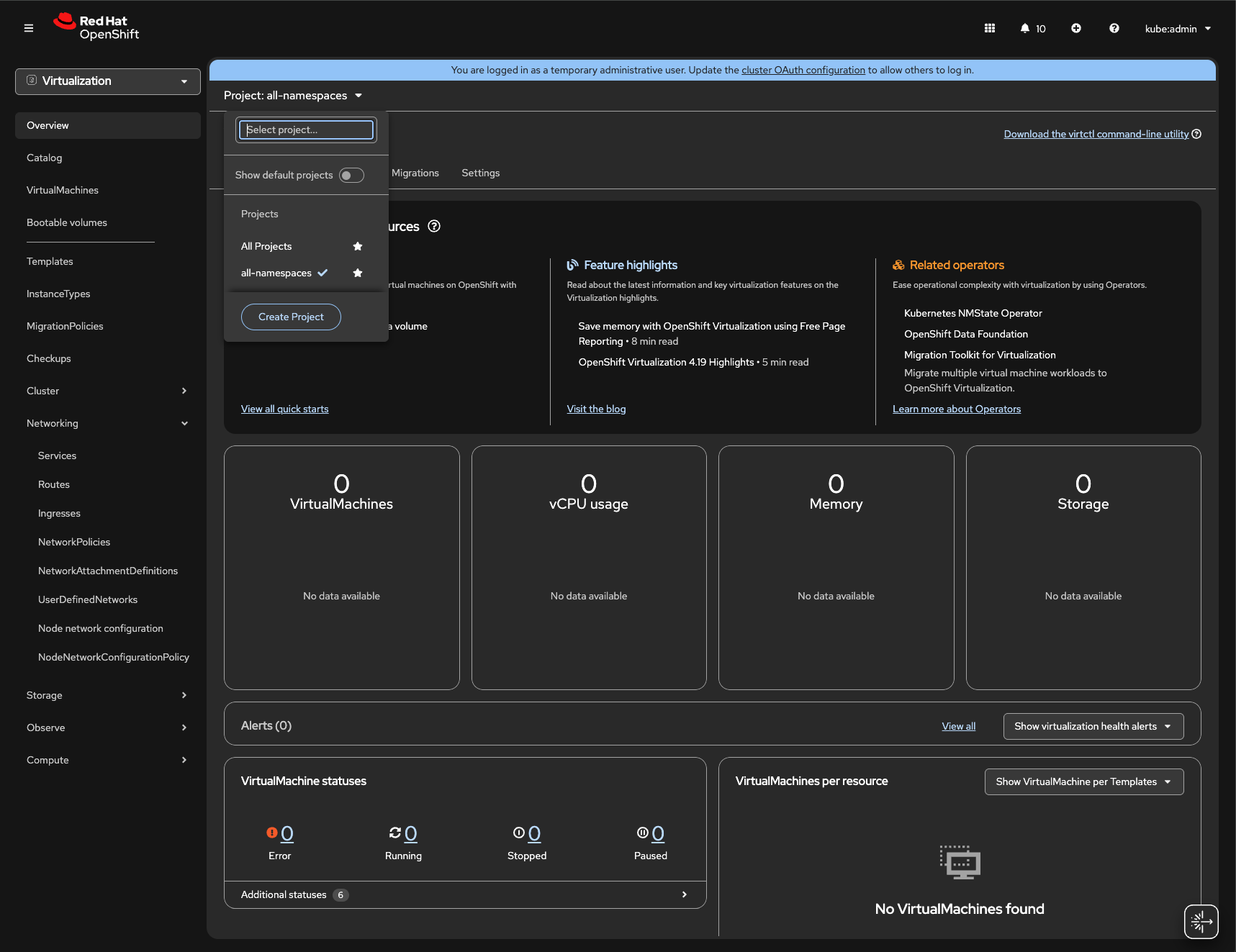Open VirtualMachines in the sidebar
1236x952 pixels.
[x=63, y=190]
